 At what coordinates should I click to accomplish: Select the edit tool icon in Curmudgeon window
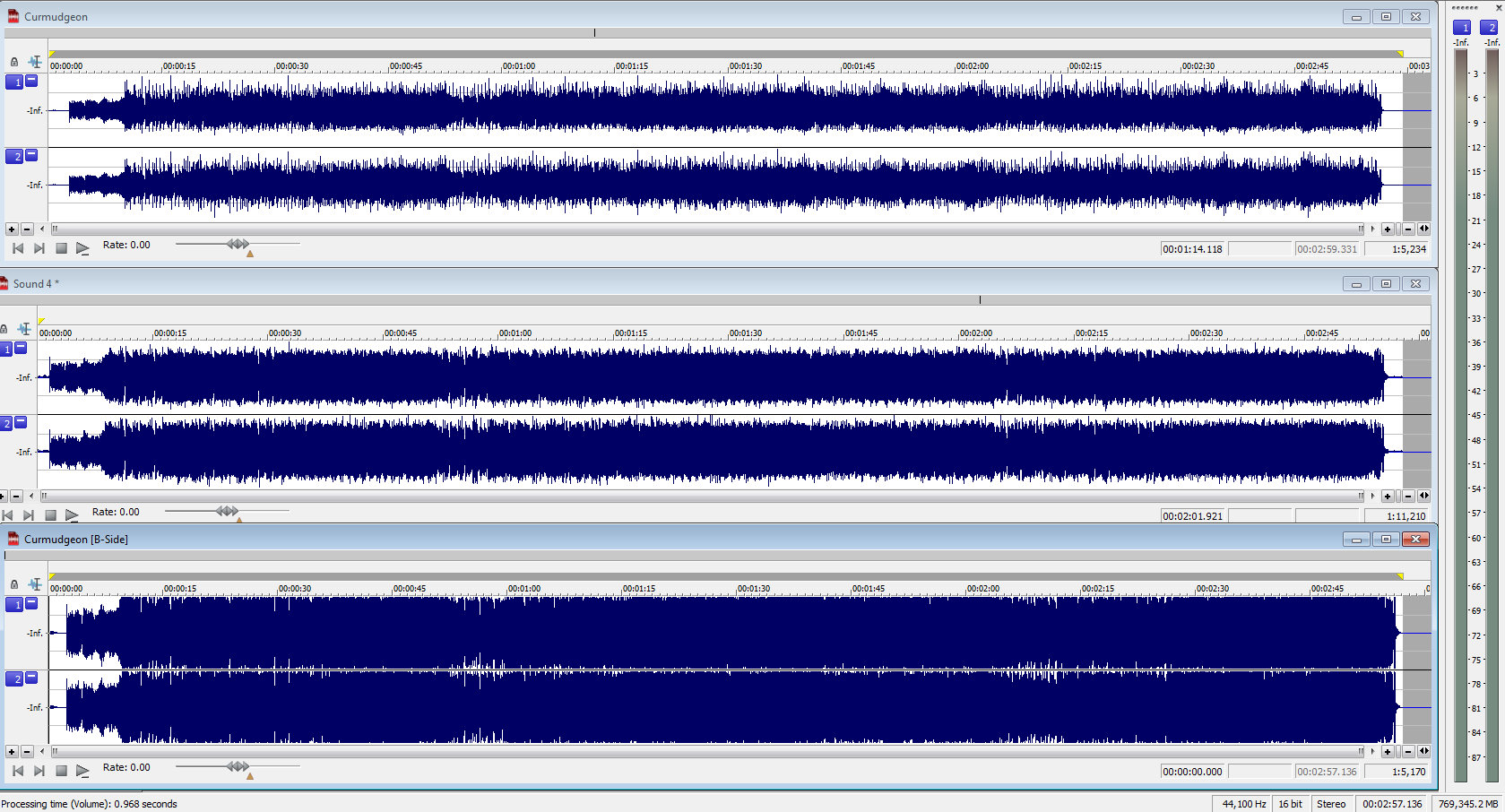(35, 62)
